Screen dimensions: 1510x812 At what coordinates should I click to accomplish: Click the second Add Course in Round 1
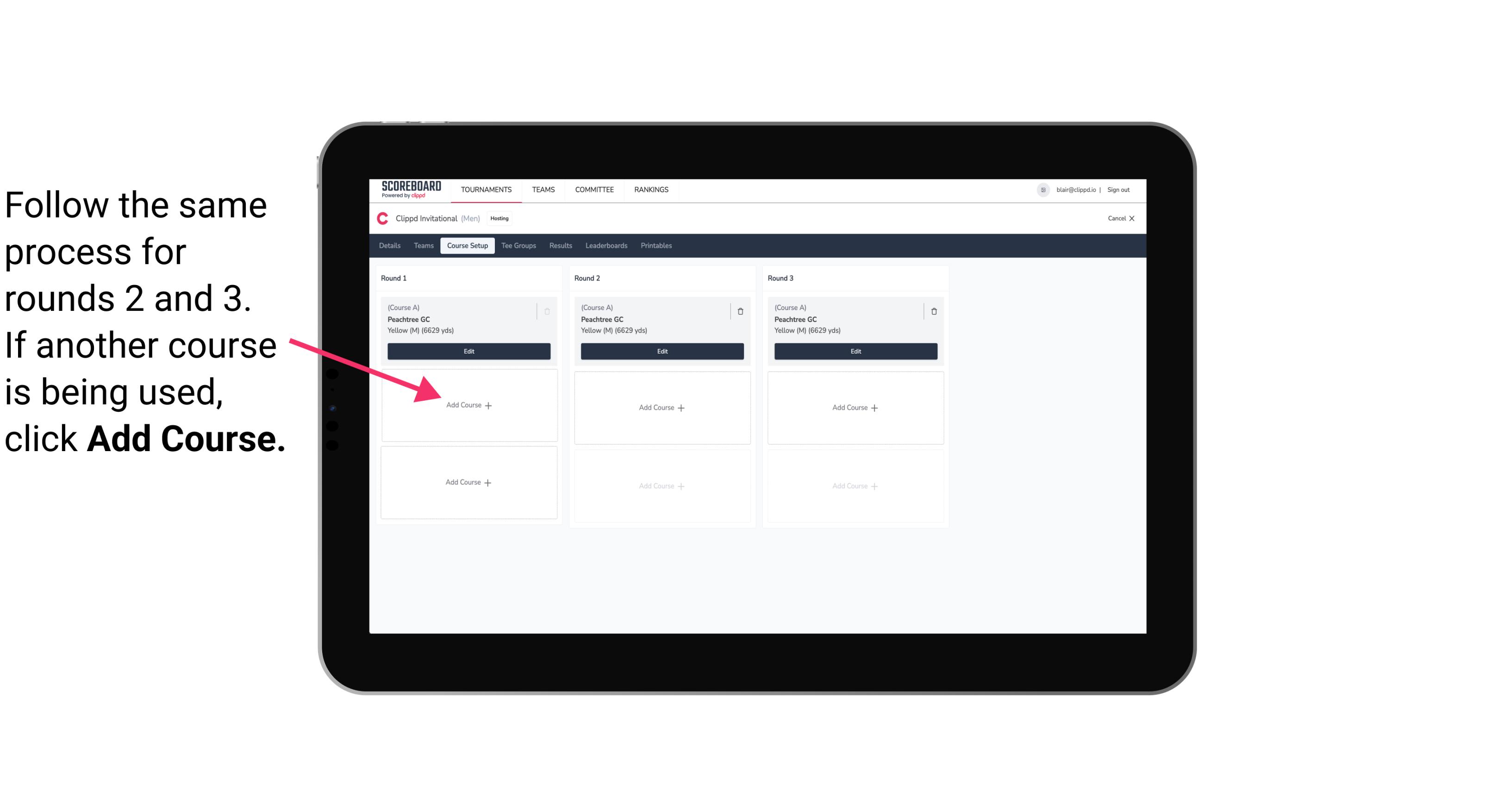pos(468,482)
